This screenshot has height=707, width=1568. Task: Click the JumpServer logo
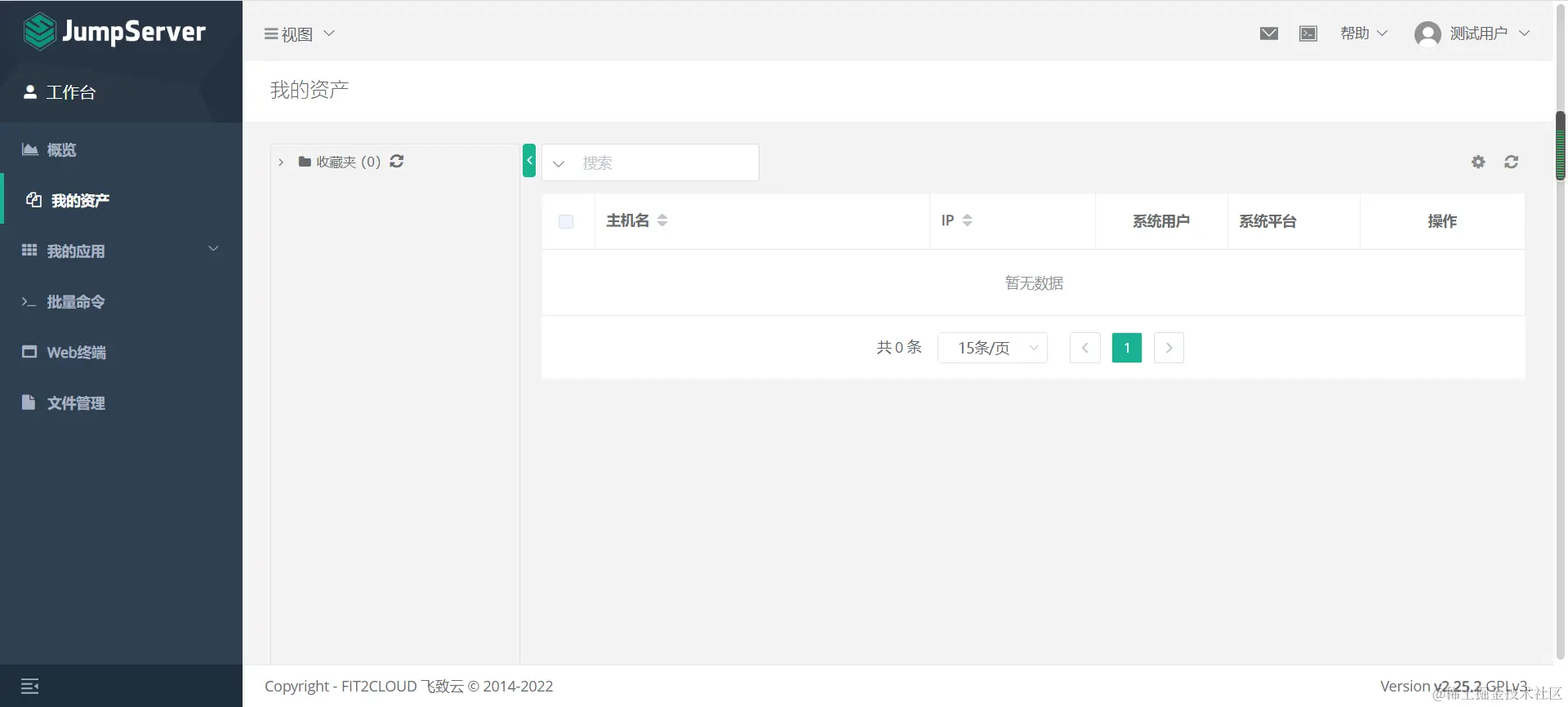point(114,31)
